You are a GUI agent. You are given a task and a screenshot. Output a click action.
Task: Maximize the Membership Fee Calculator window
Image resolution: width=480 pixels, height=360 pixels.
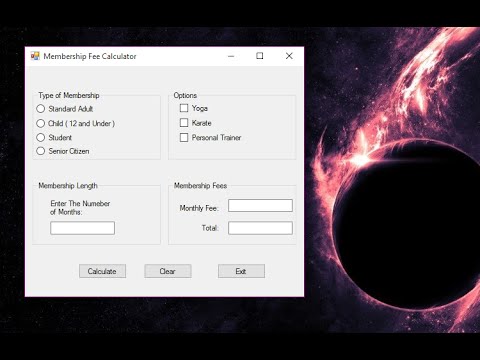(260, 56)
